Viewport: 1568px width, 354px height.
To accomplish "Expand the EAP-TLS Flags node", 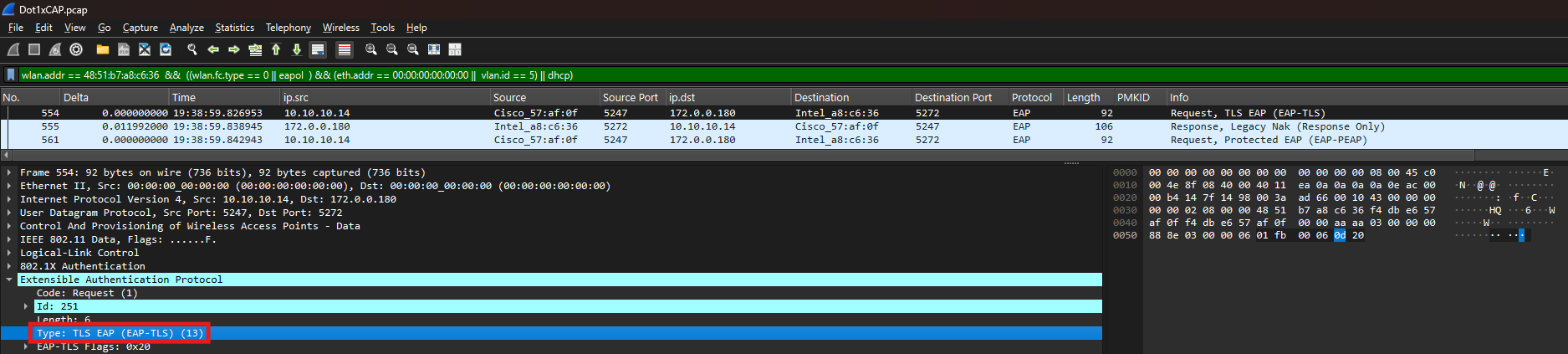I will coord(26,346).
